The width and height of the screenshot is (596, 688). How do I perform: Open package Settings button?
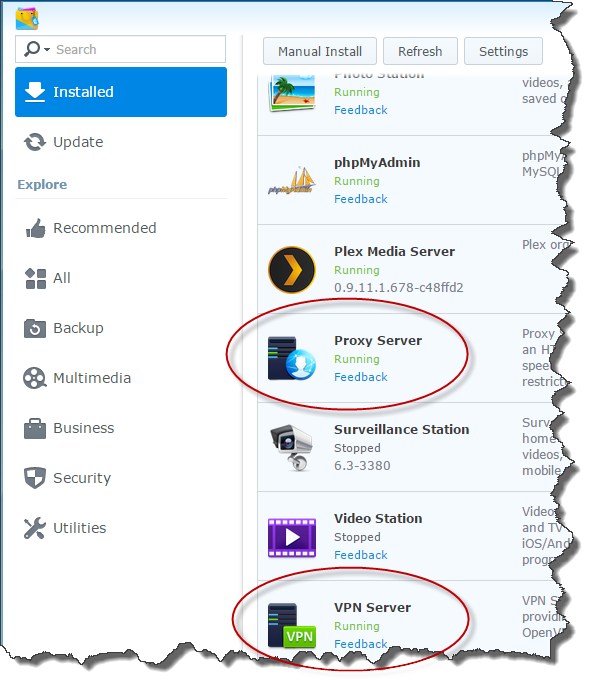tap(503, 51)
